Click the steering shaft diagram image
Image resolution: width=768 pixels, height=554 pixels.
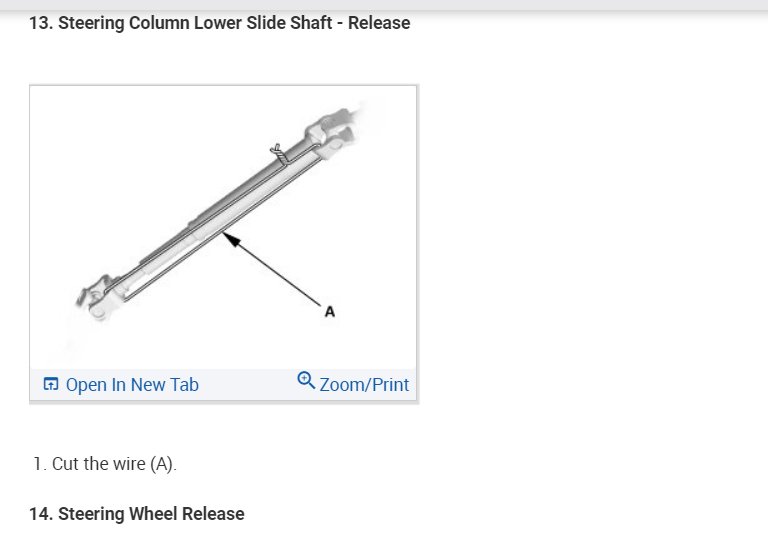click(x=223, y=227)
